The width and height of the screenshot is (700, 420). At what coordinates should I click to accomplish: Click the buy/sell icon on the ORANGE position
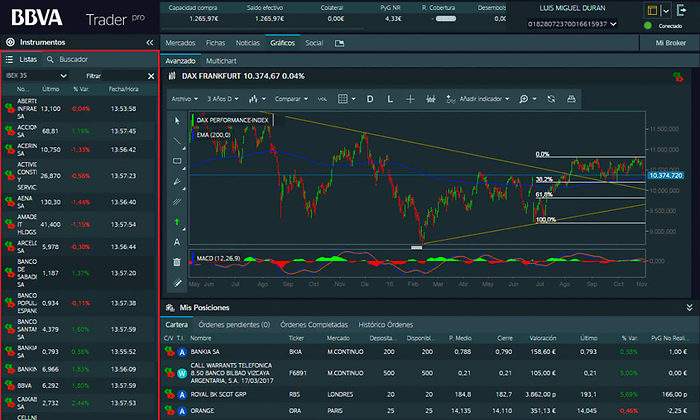click(x=169, y=410)
